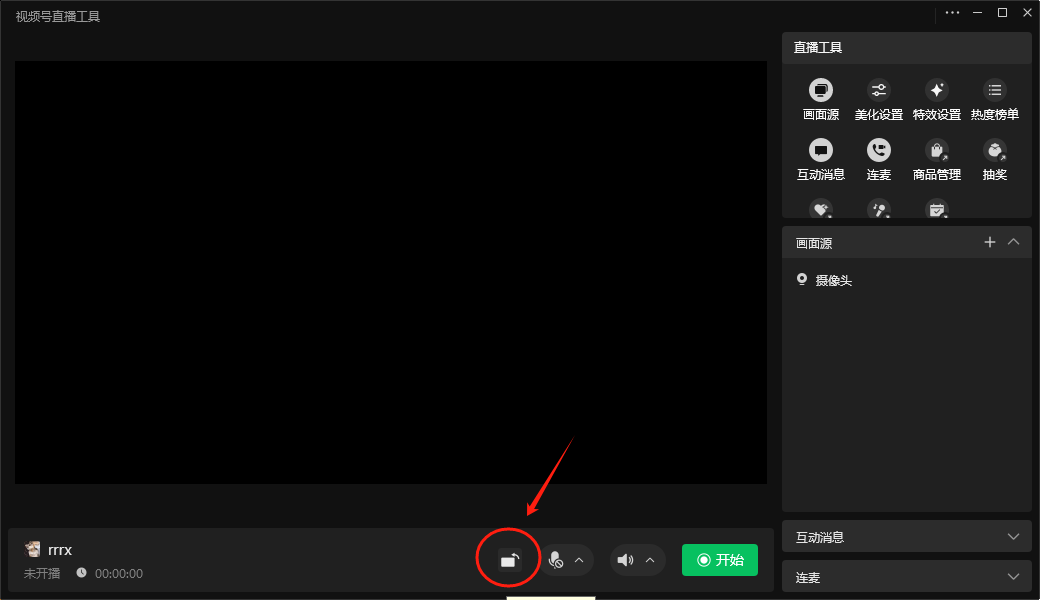Open the 热度榜单 ranking list
Screen dimensions: 1040x600
(x=994, y=99)
